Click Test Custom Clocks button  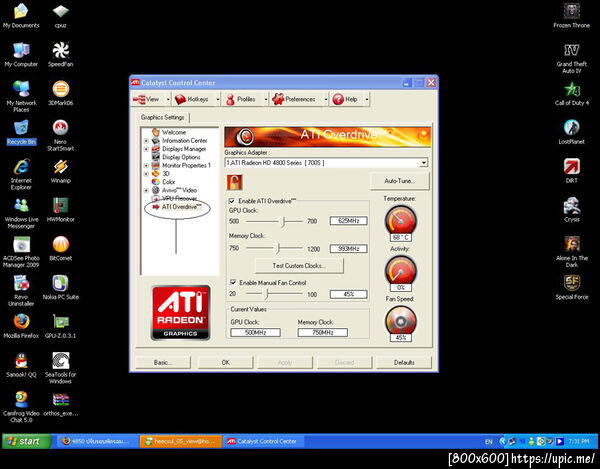[299, 265]
